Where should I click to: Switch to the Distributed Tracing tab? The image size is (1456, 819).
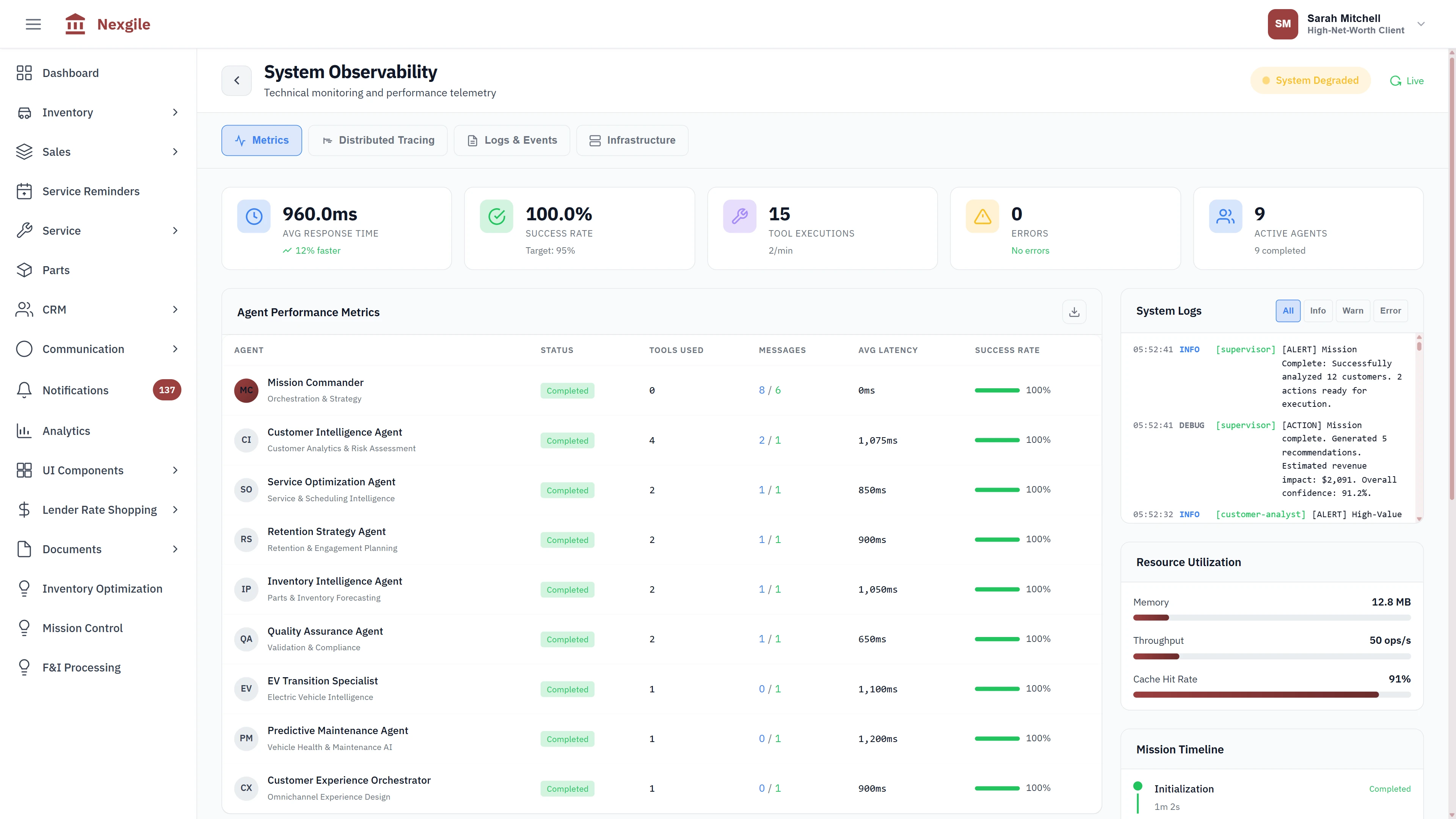tap(378, 140)
